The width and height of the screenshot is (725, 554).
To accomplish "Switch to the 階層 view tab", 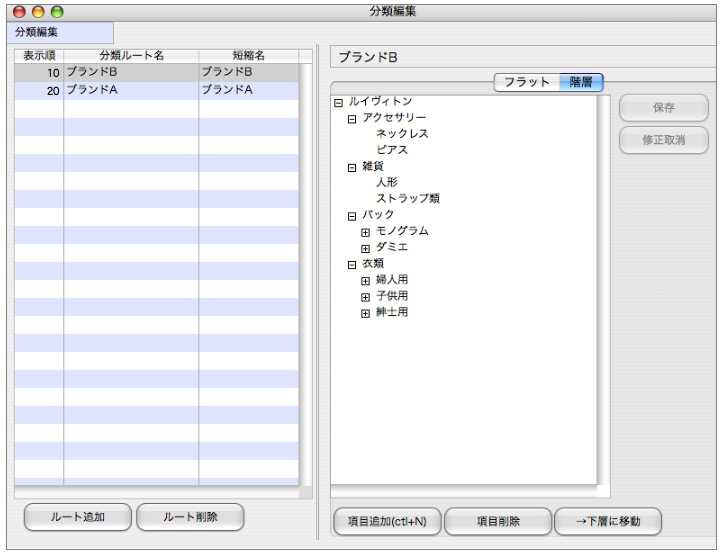I will 581,82.
